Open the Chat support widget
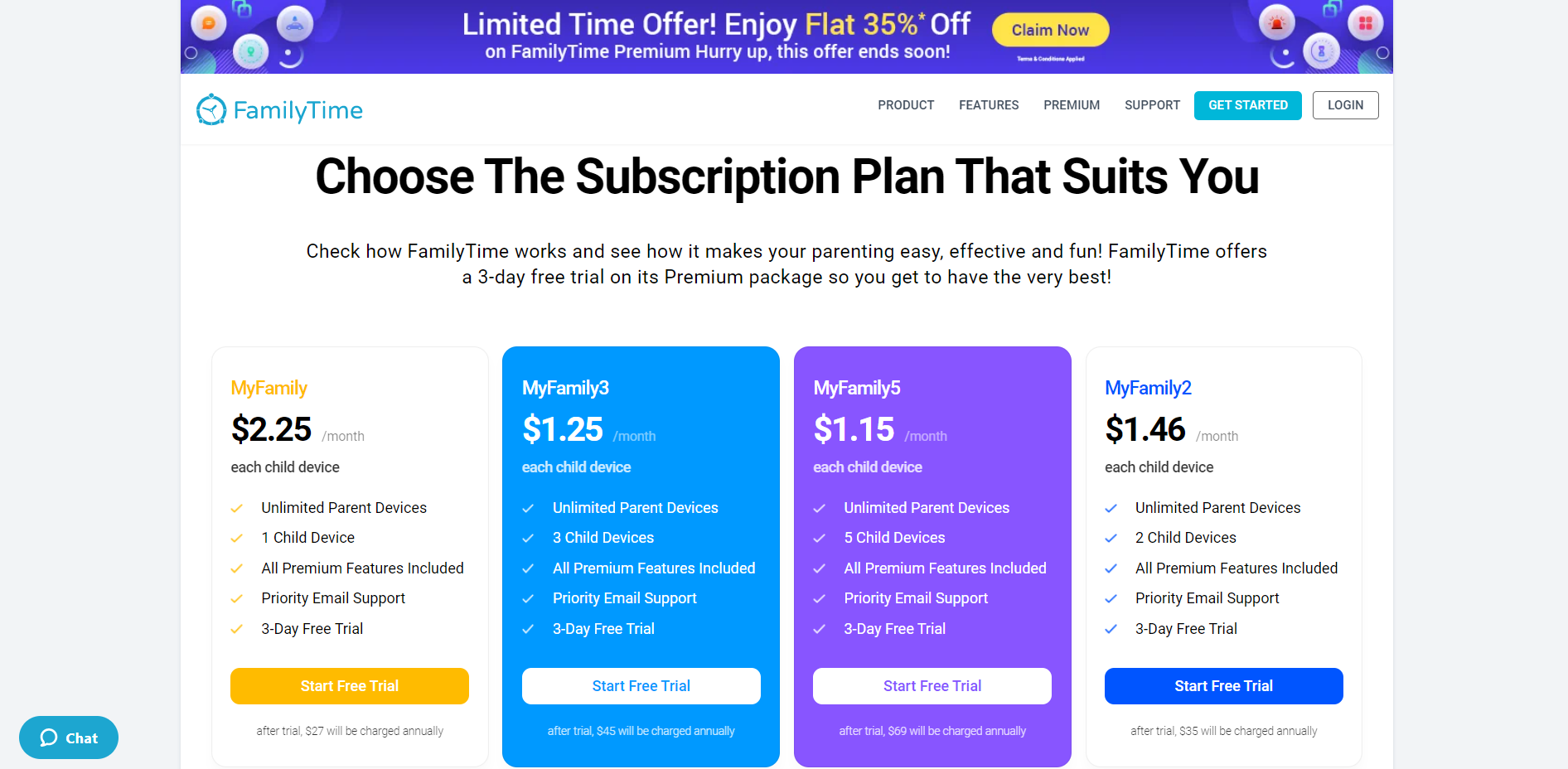 tap(69, 738)
